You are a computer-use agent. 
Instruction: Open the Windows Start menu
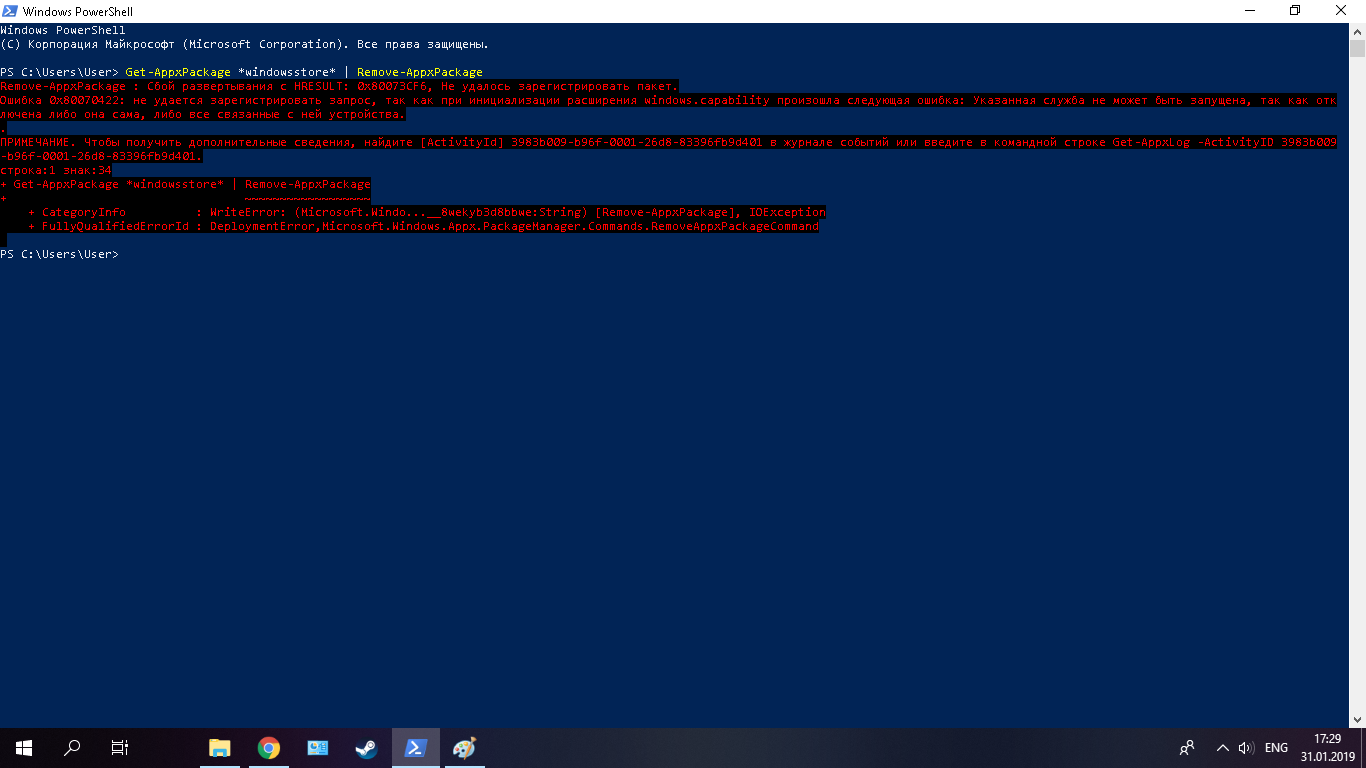(23, 747)
